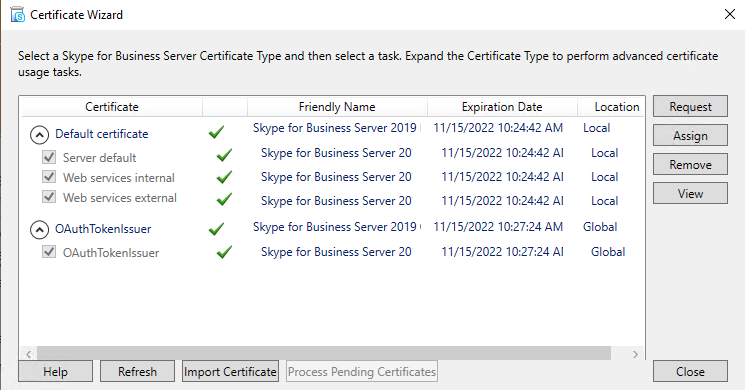The height and width of the screenshot is (390, 745).
Task: Click green checkmark for Web services internal
Action: point(224,177)
